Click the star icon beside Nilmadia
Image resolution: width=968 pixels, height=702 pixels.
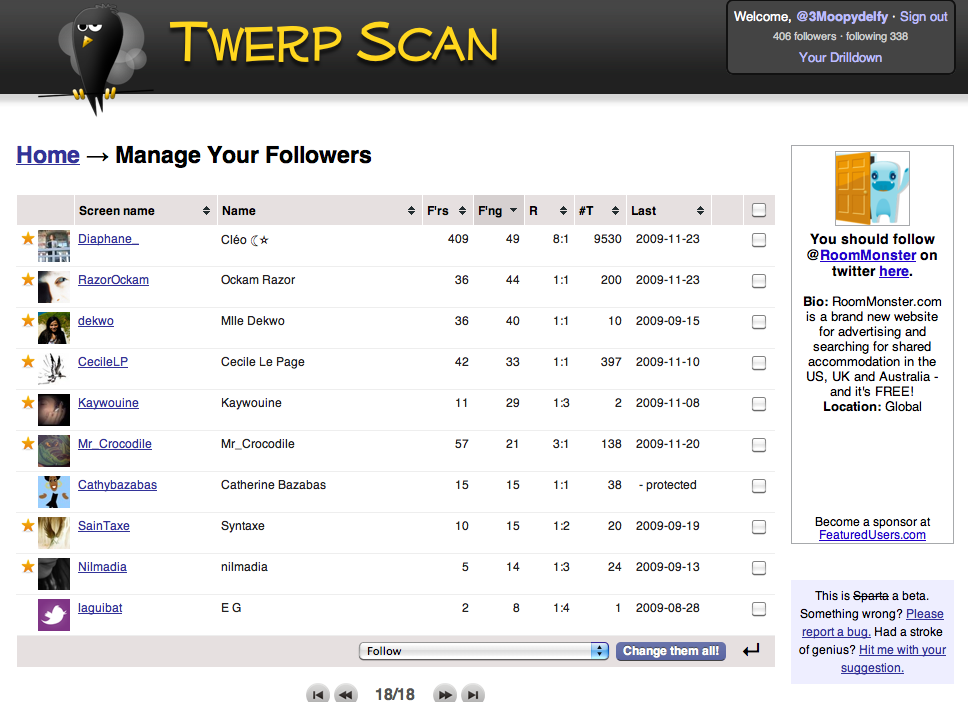pos(28,566)
